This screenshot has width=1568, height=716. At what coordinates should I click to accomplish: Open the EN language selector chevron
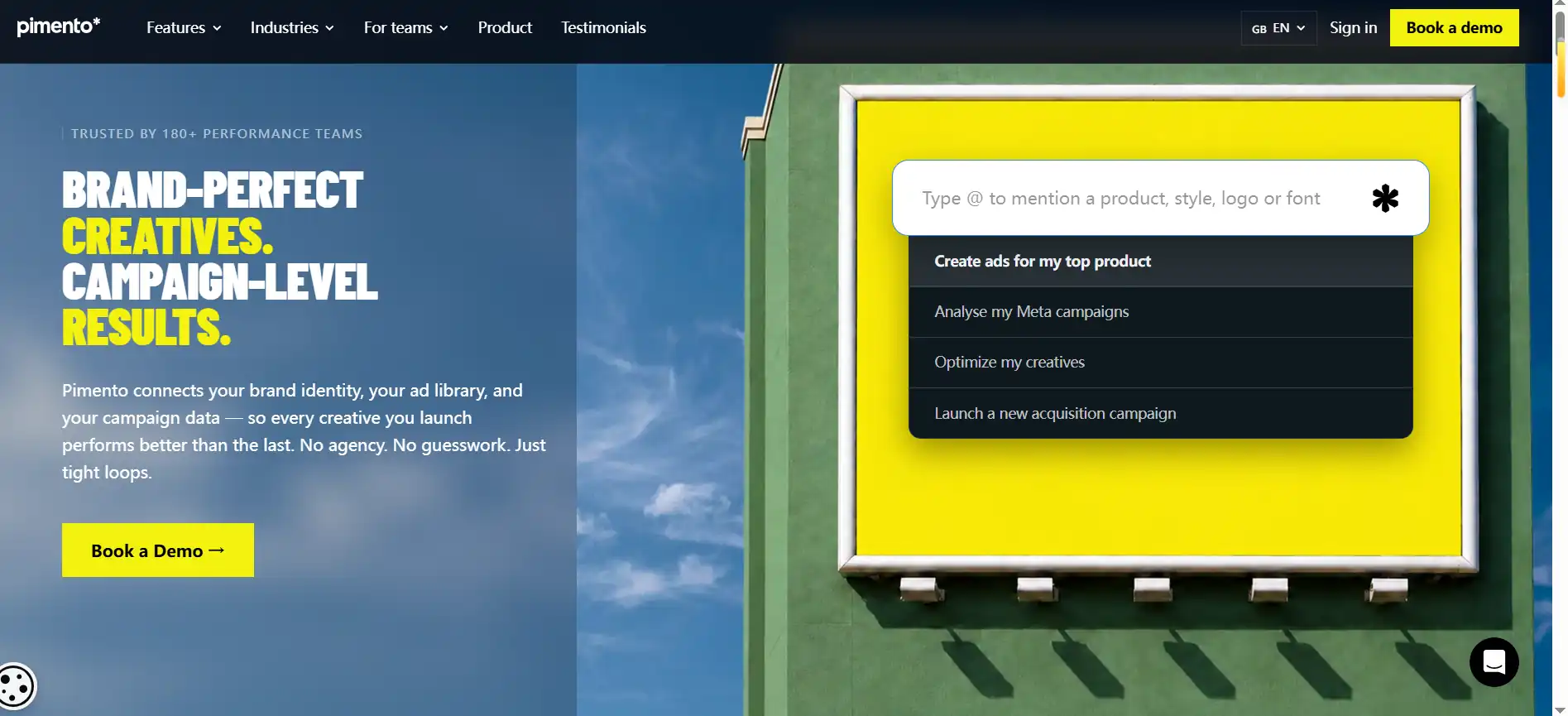[1301, 28]
